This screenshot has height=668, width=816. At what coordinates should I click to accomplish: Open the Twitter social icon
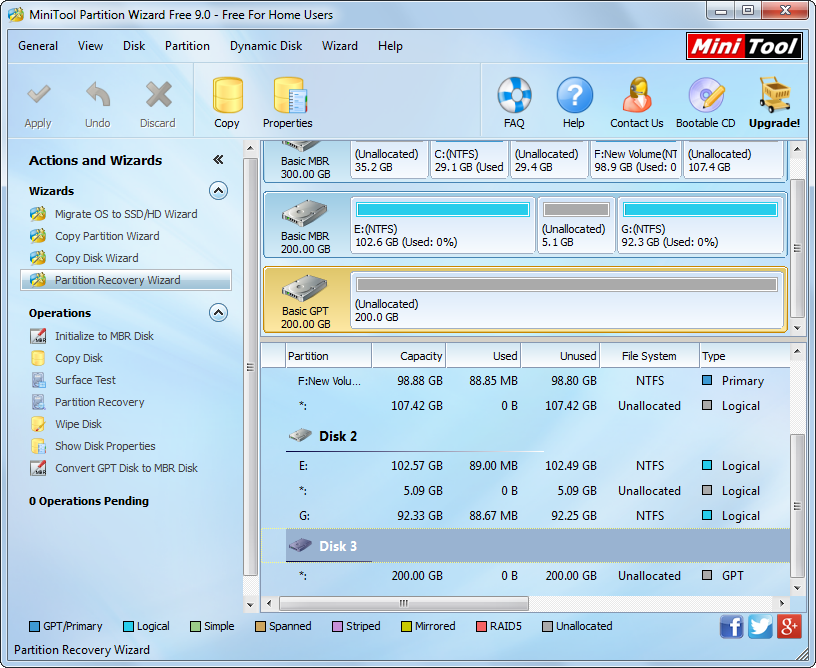pyautogui.click(x=760, y=627)
